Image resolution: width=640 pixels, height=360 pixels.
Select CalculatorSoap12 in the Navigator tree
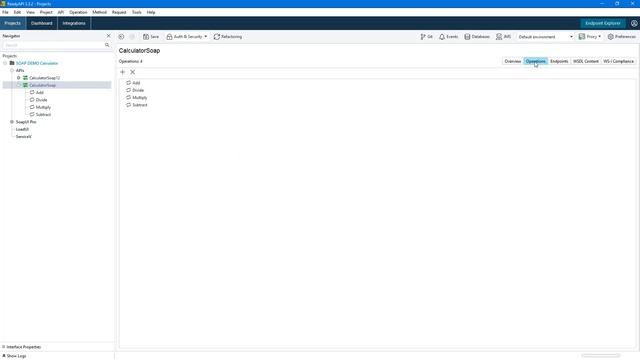pos(44,78)
